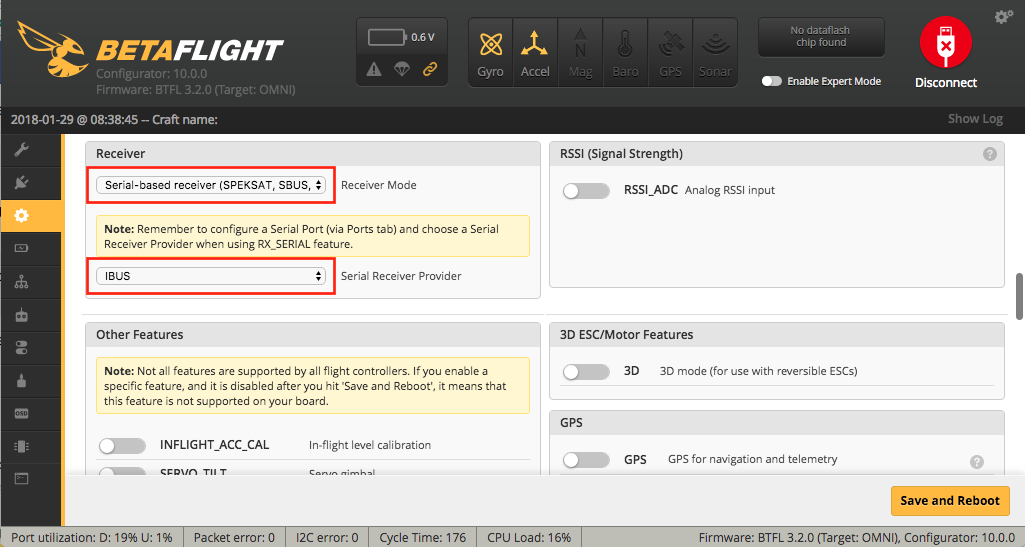
Task: Click the arming warning triangle icon
Action: tap(374, 69)
